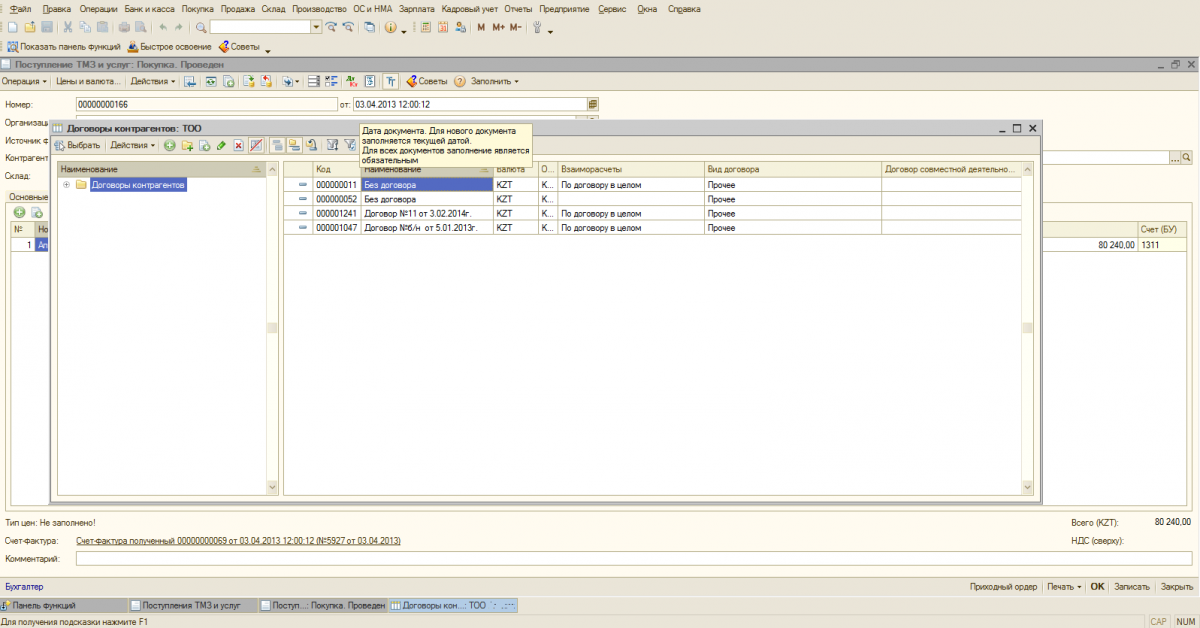The width and height of the screenshot is (1200, 628).
Task: Click the red mark-for-deletion icon
Action: tap(238, 146)
